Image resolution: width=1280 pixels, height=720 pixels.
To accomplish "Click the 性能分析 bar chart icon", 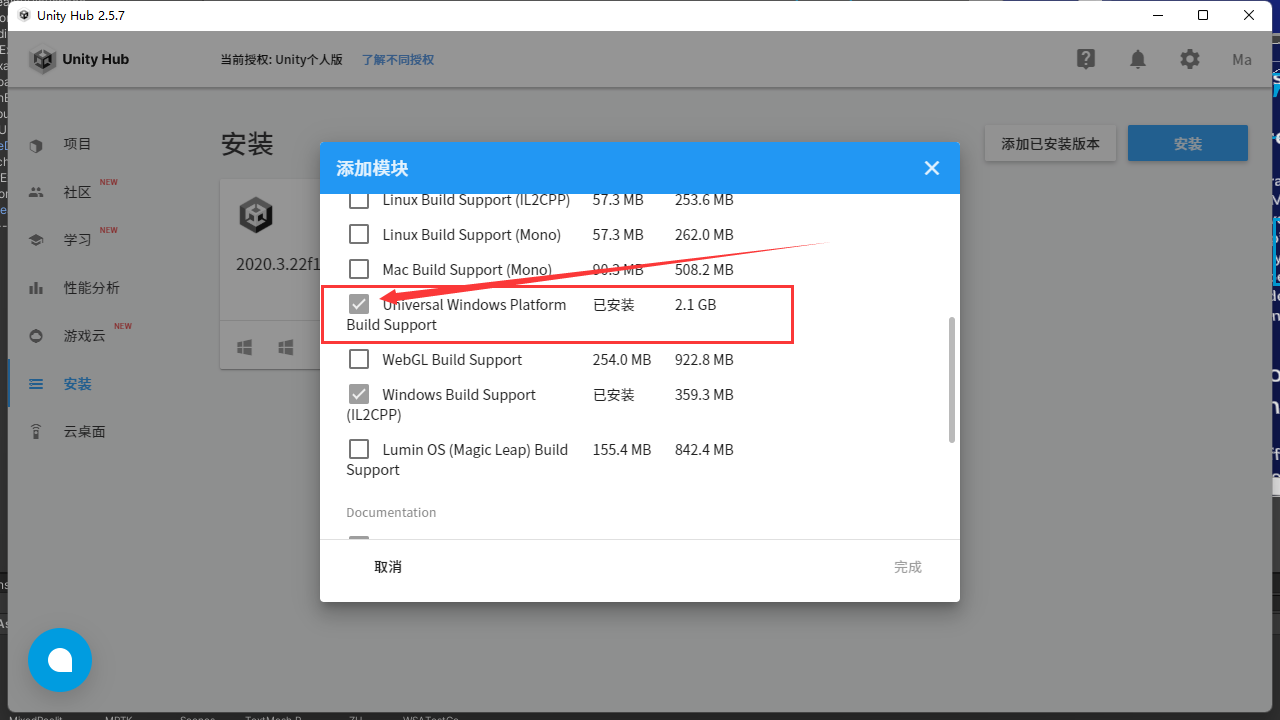I will pyautogui.click(x=36, y=288).
